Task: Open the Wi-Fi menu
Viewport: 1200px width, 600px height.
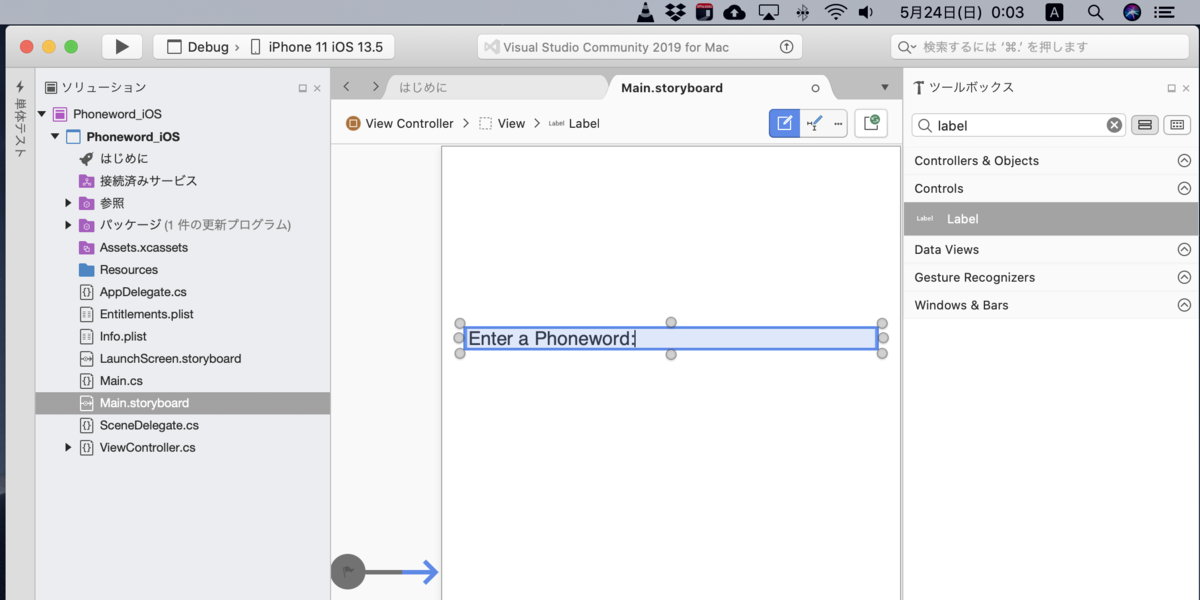Action: point(835,12)
